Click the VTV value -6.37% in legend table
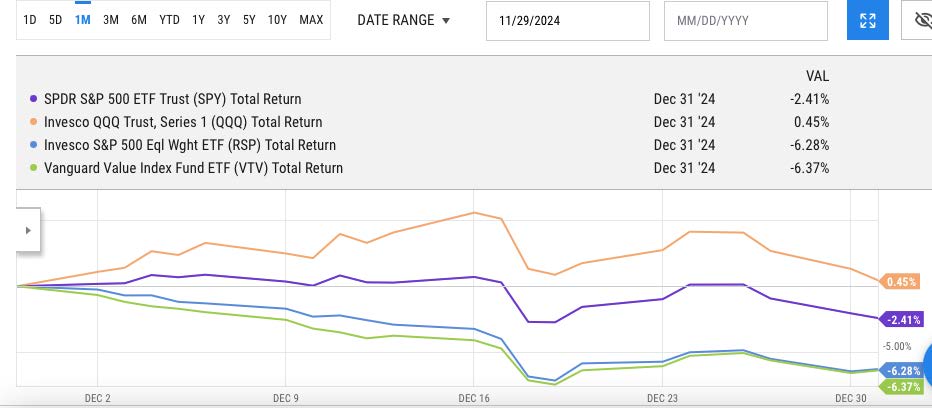932x408 pixels. point(810,168)
